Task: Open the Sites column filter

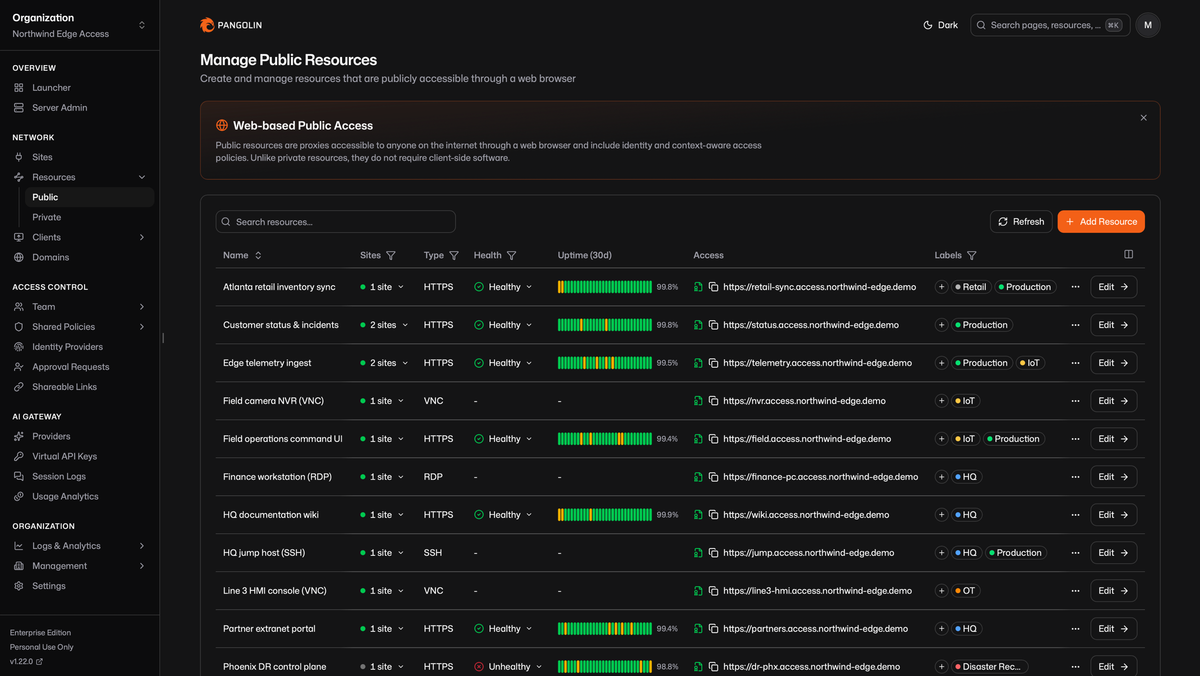Action: (391, 255)
